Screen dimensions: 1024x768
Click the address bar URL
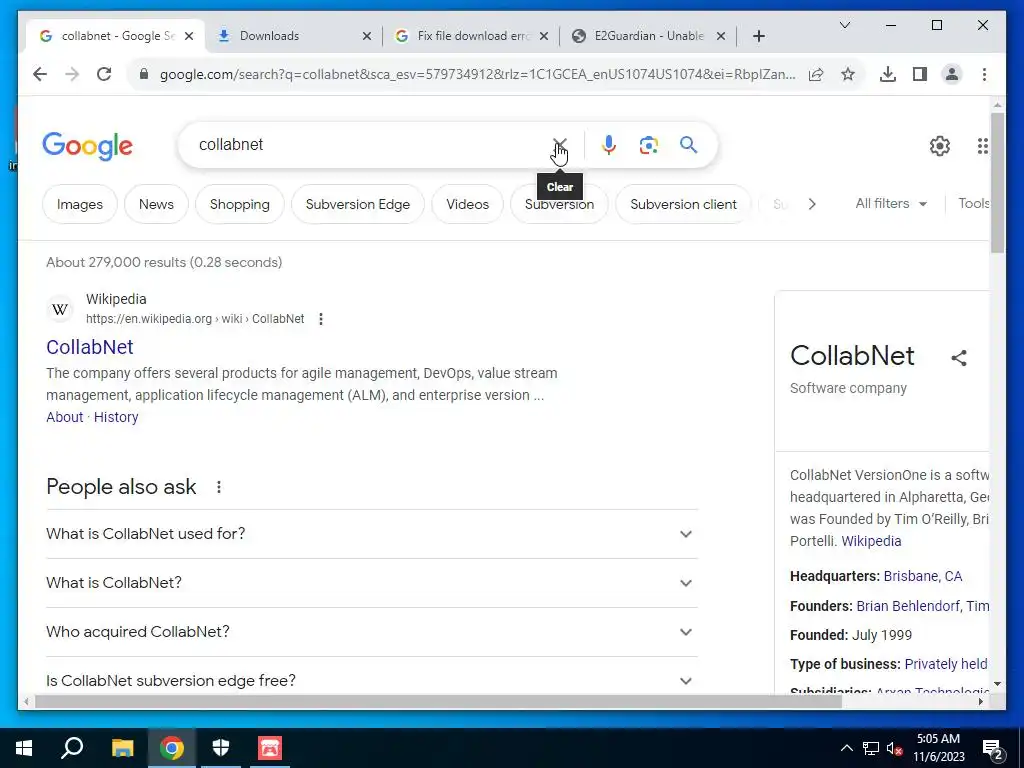pos(477,74)
